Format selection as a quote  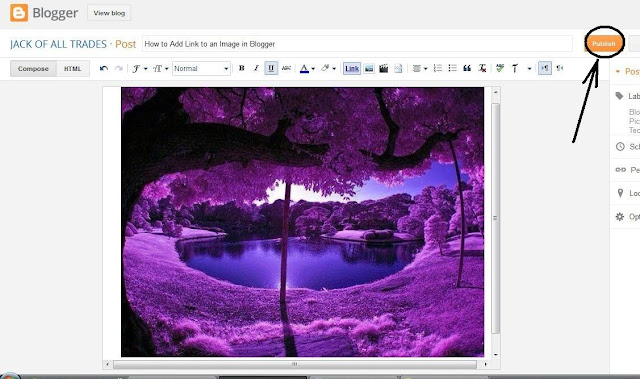tap(467, 68)
